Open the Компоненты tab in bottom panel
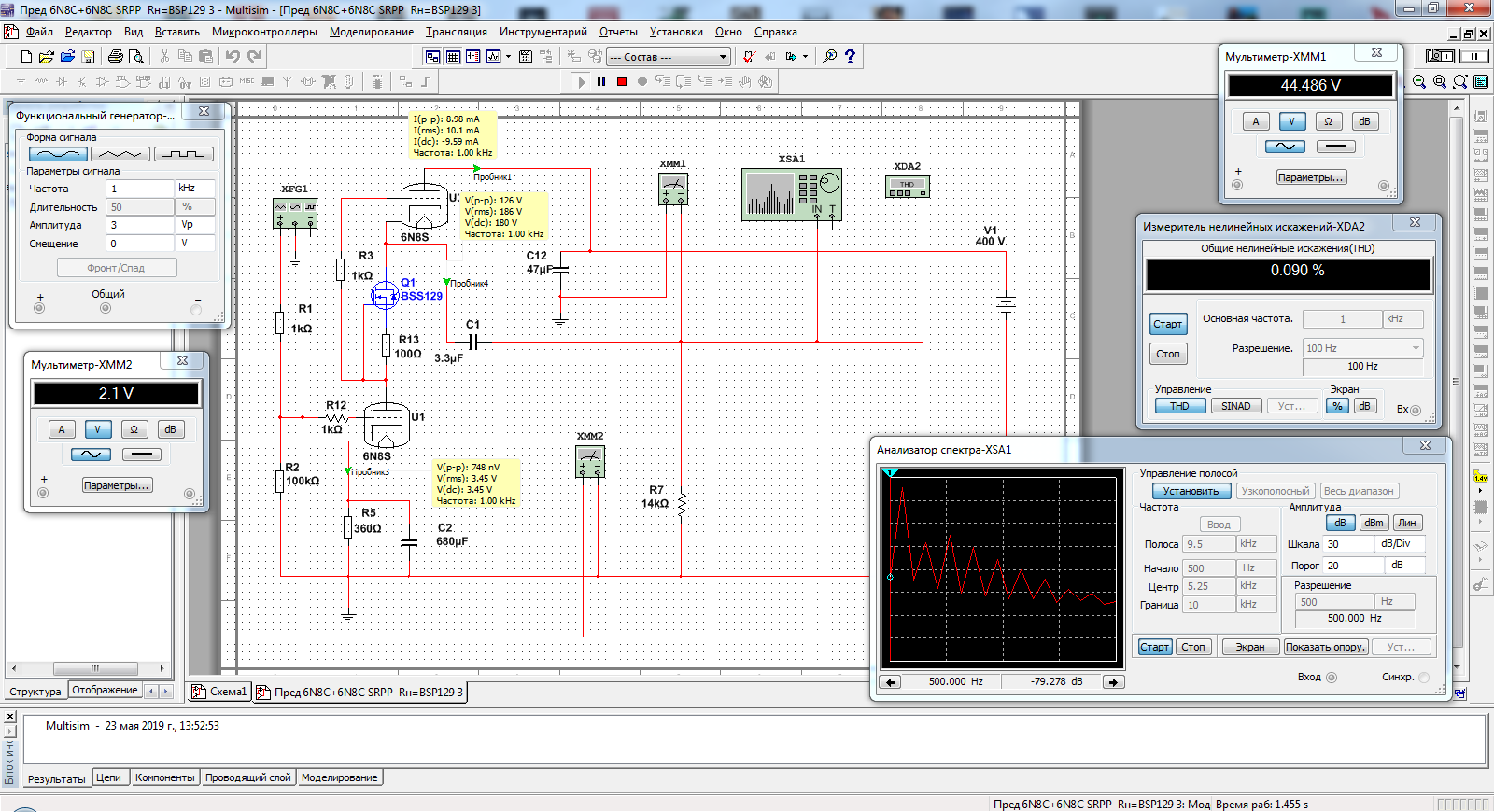 click(x=165, y=777)
